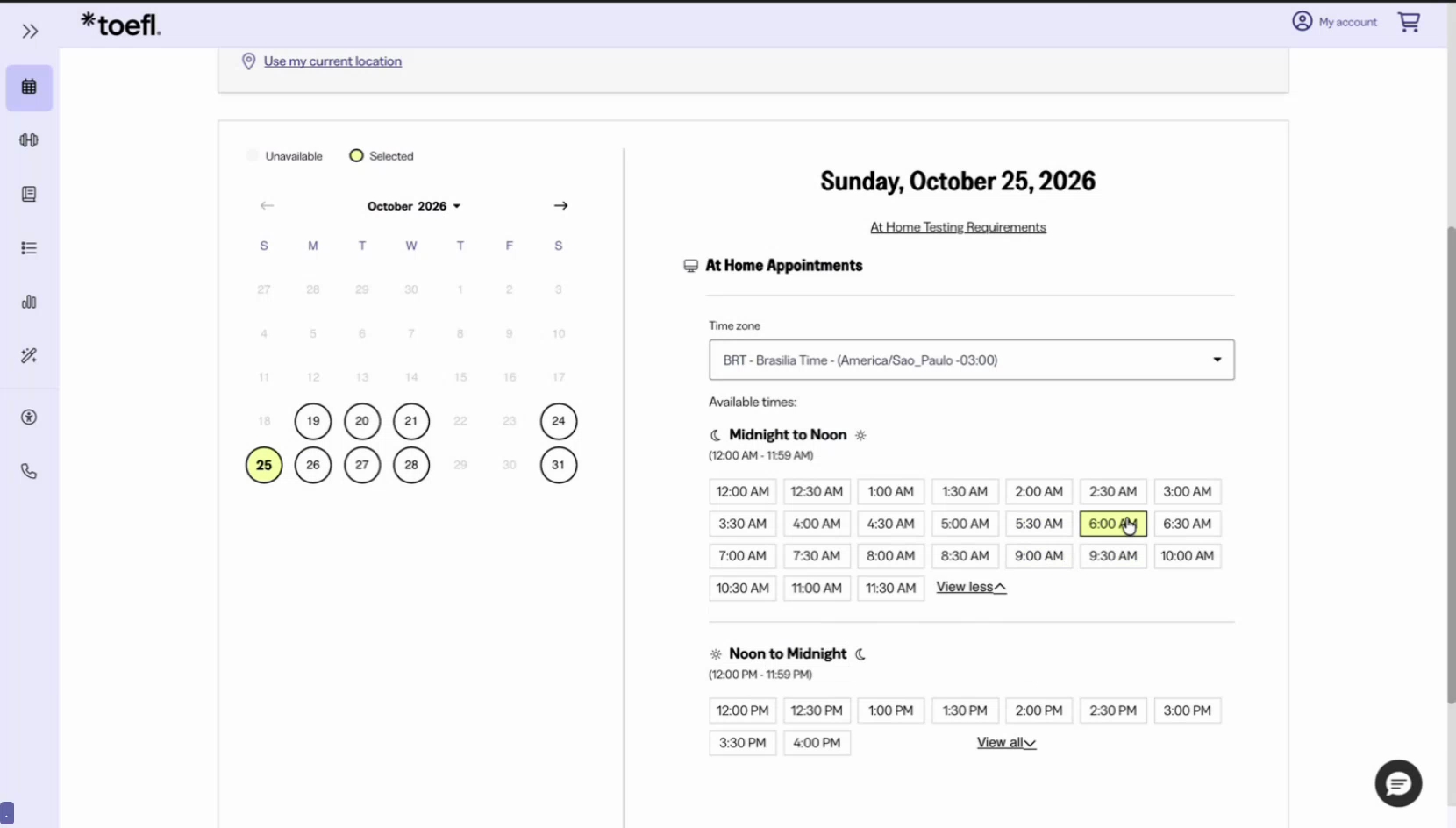
Task: Open the magic wand icon in sidebar
Action: (29, 355)
